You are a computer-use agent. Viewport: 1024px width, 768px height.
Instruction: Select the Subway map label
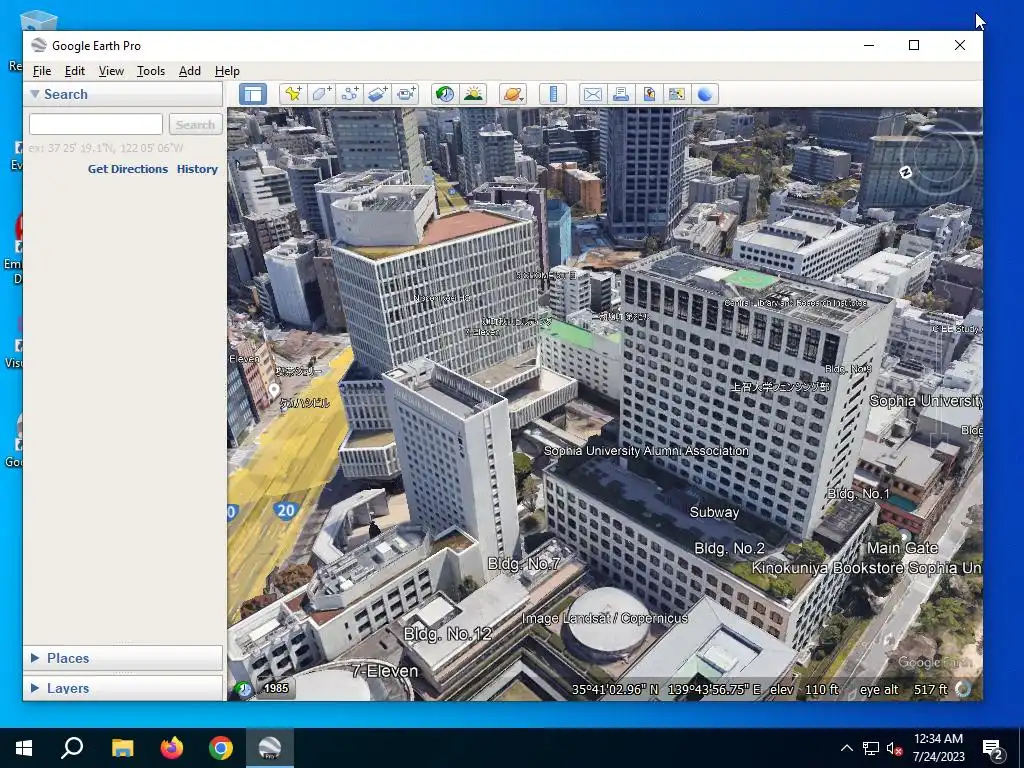[x=714, y=513]
